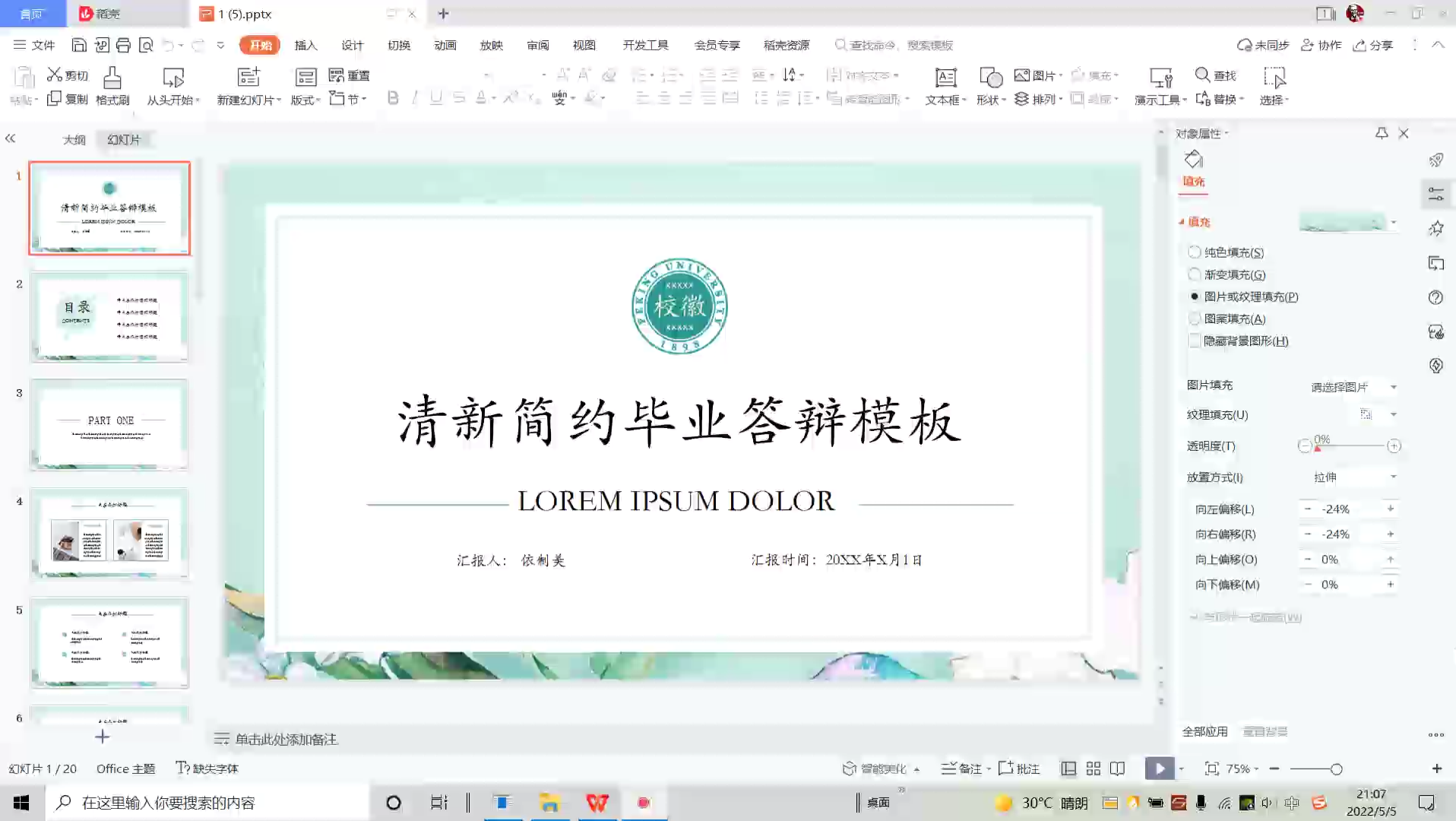Click 单击此处添加备注 to add notes

tap(286, 739)
